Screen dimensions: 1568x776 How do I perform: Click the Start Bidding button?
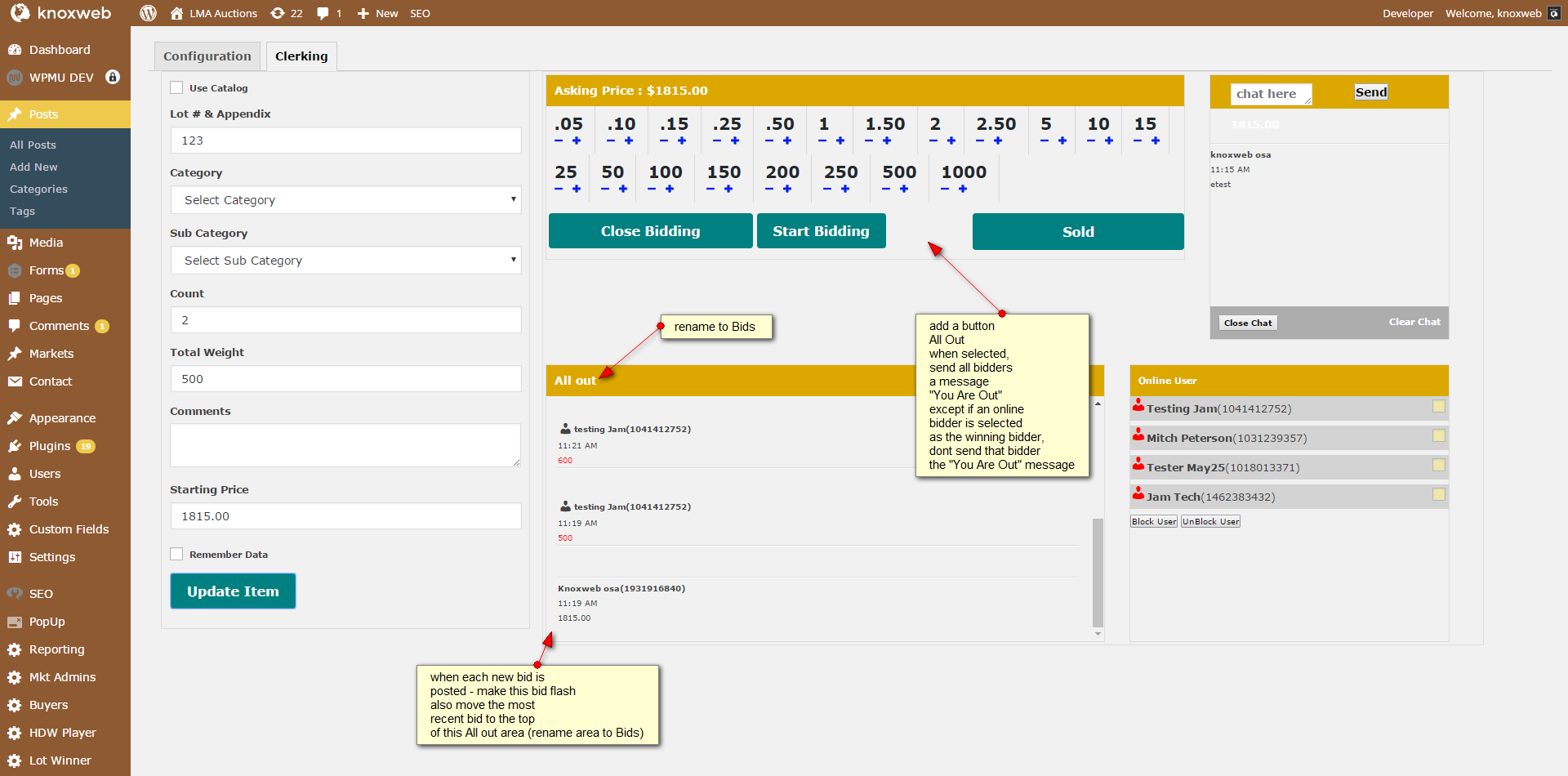coord(822,231)
